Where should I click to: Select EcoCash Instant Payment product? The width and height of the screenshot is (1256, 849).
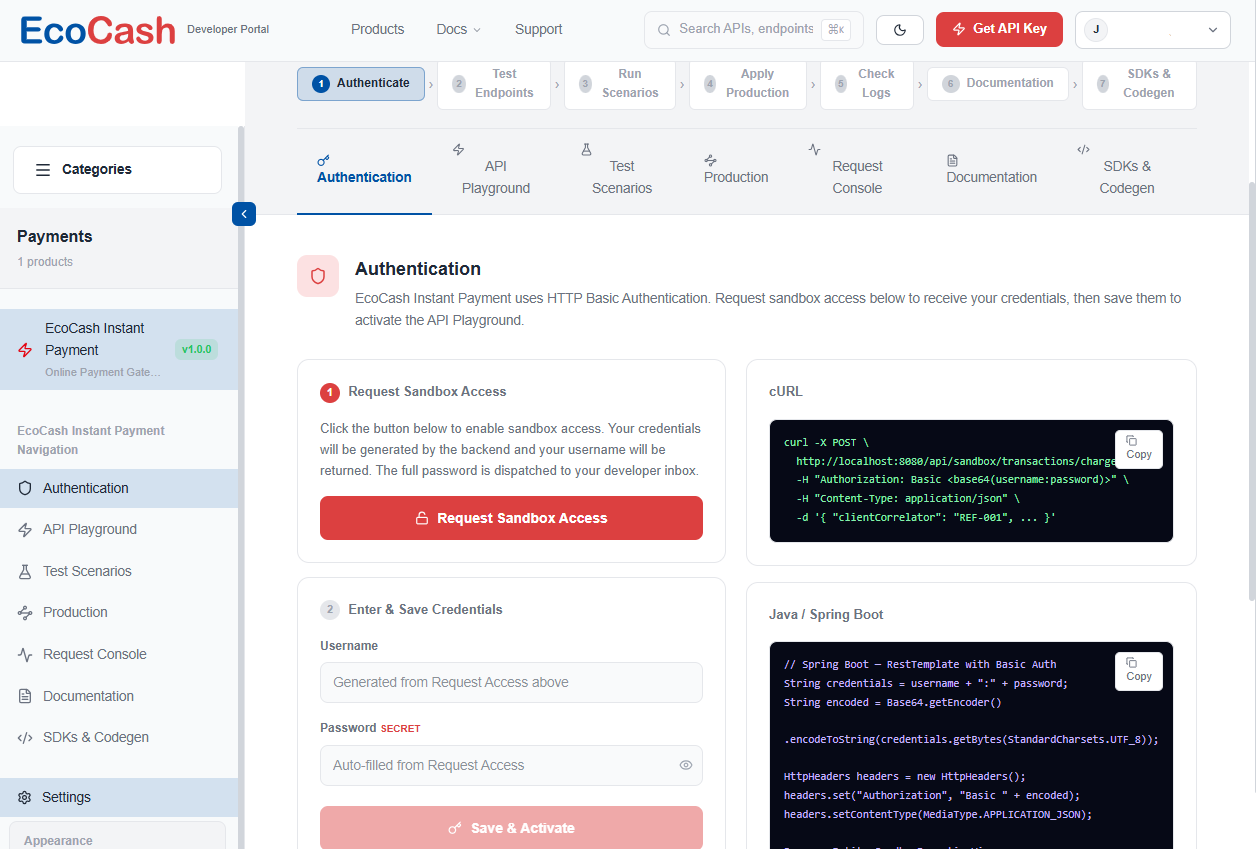119,350
